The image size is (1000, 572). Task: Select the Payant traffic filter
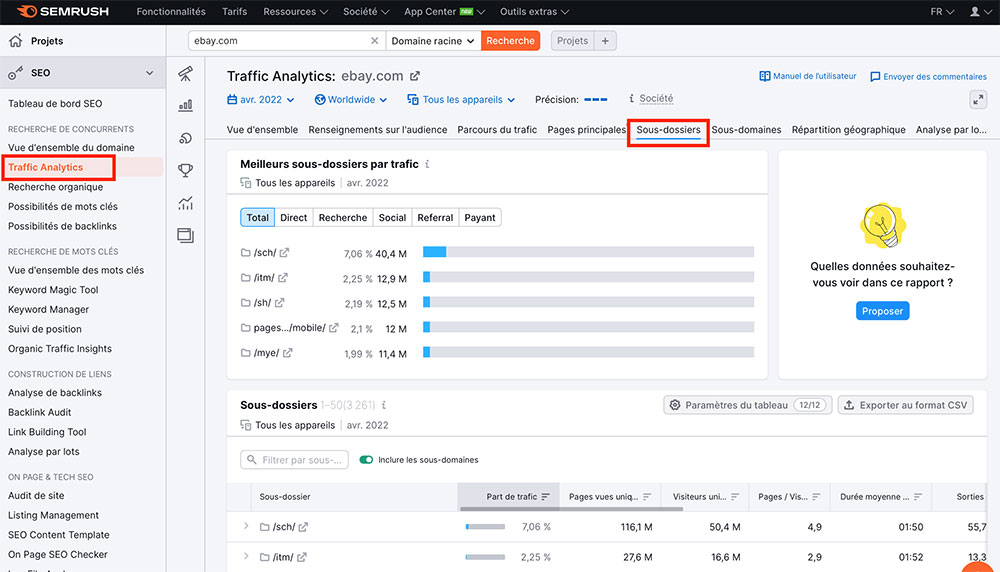pyautogui.click(x=480, y=217)
